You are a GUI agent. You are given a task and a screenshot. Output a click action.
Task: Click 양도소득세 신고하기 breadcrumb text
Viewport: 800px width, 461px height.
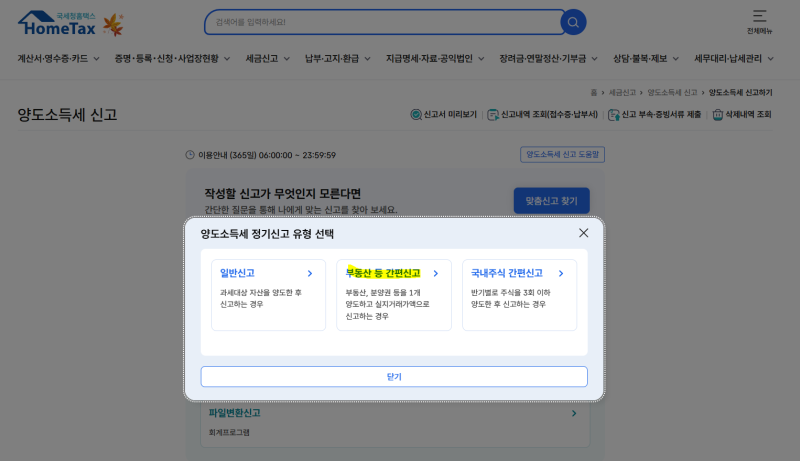coord(740,92)
